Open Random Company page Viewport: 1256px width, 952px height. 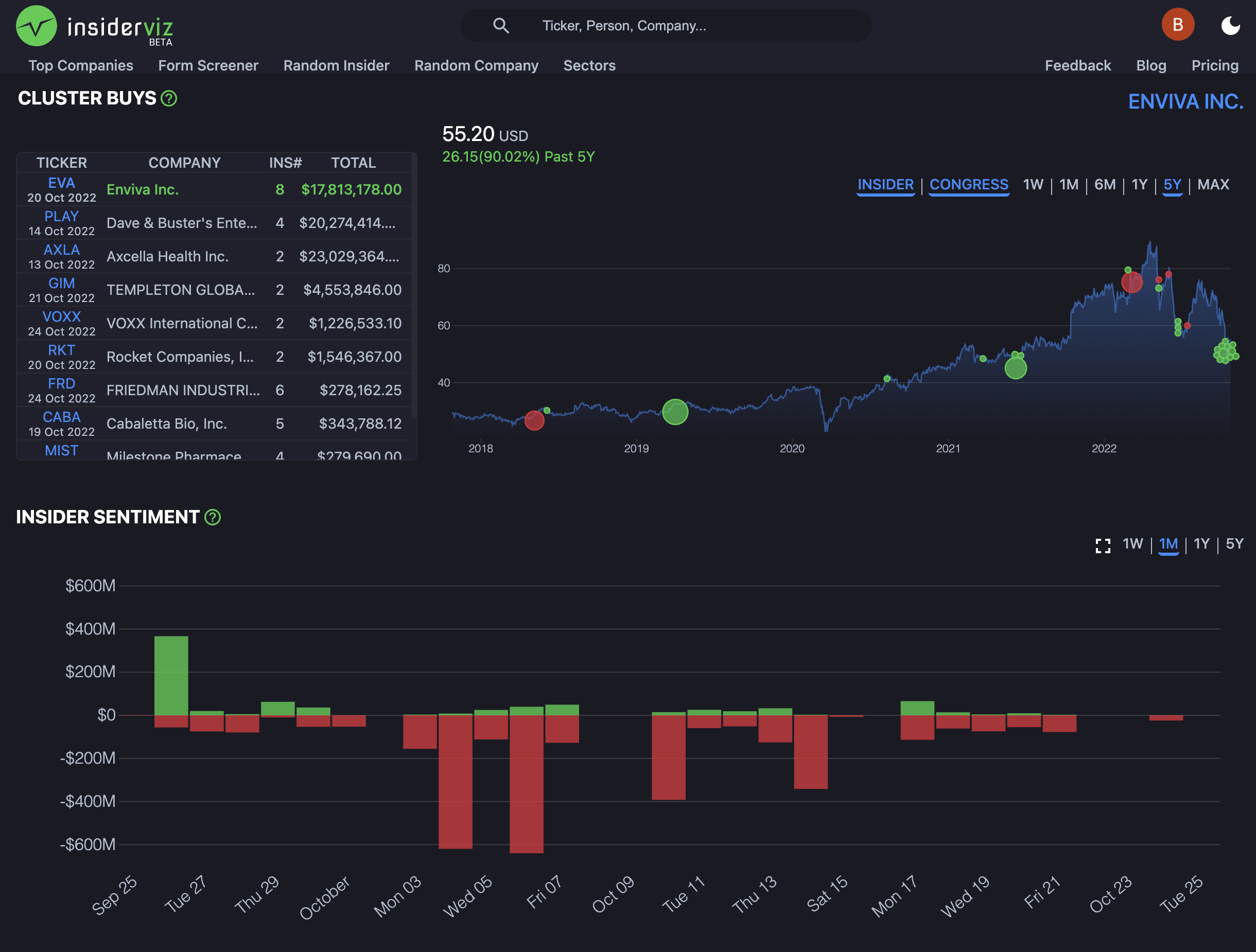(476, 65)
